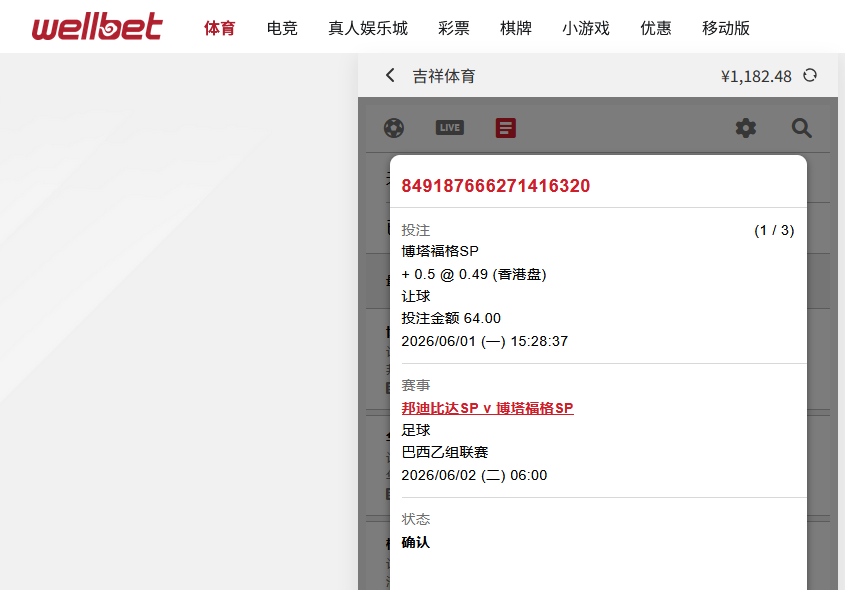Click the 博塔福格SP selection text

[x=440, y=251]
